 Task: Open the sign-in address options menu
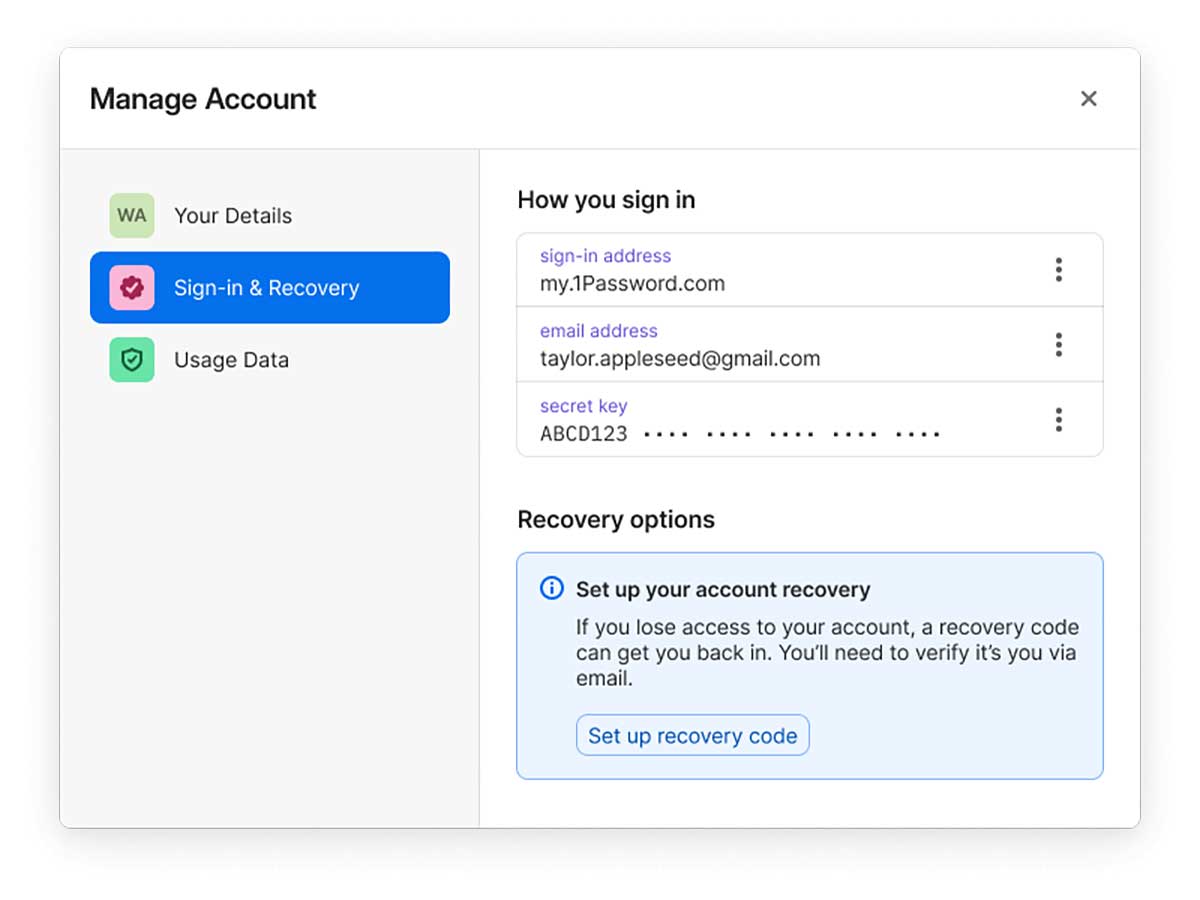click(x=1058, y=270)
